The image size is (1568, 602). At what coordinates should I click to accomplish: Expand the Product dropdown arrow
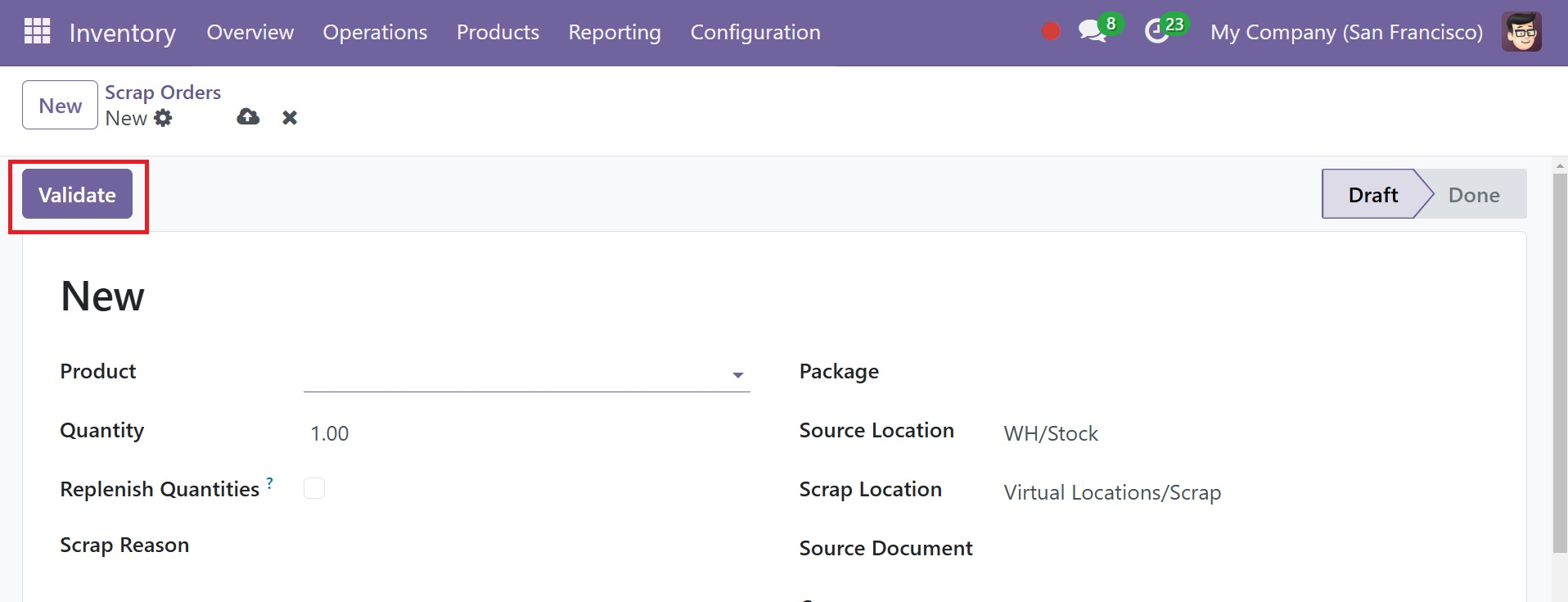[737, 375]
